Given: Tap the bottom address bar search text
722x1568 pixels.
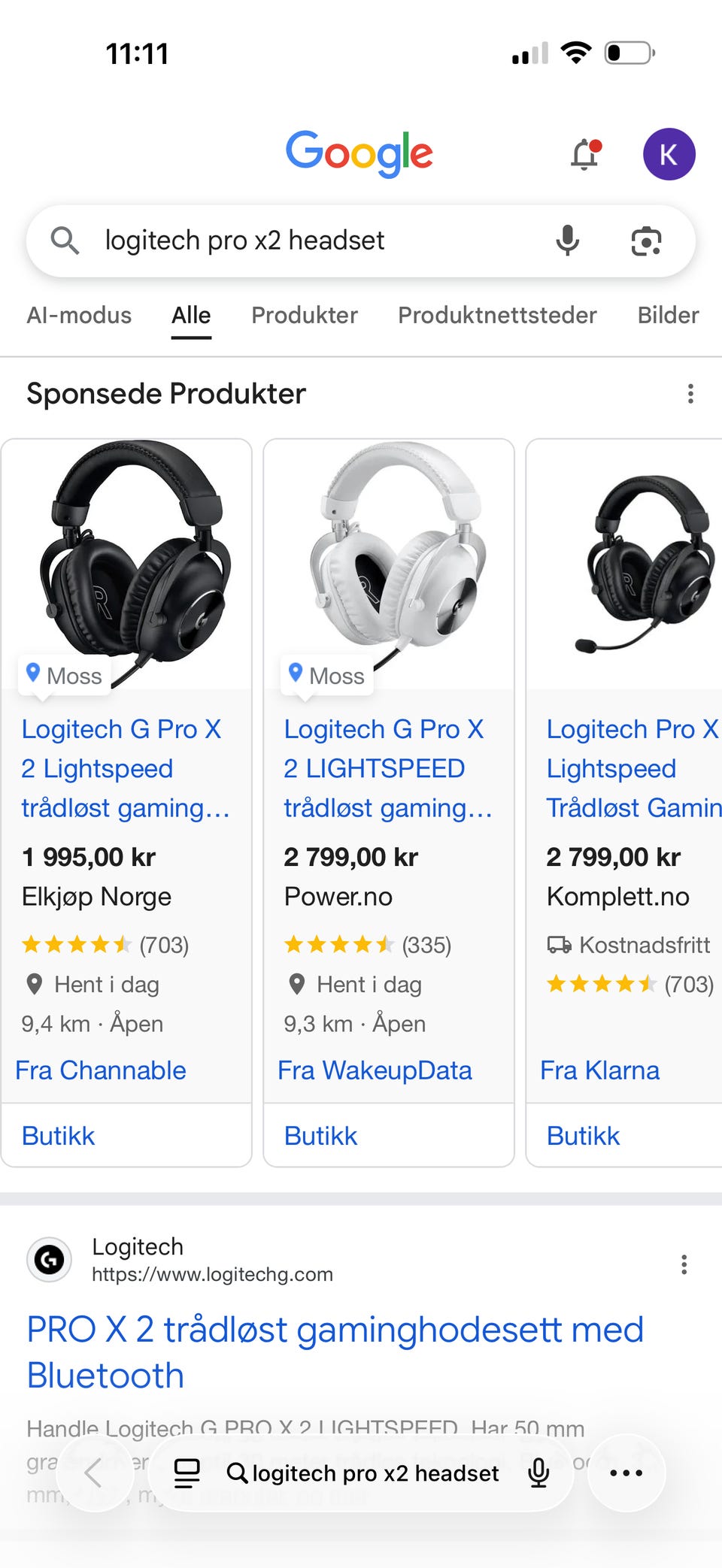Looking at the screenshot, I should 375,1473.
